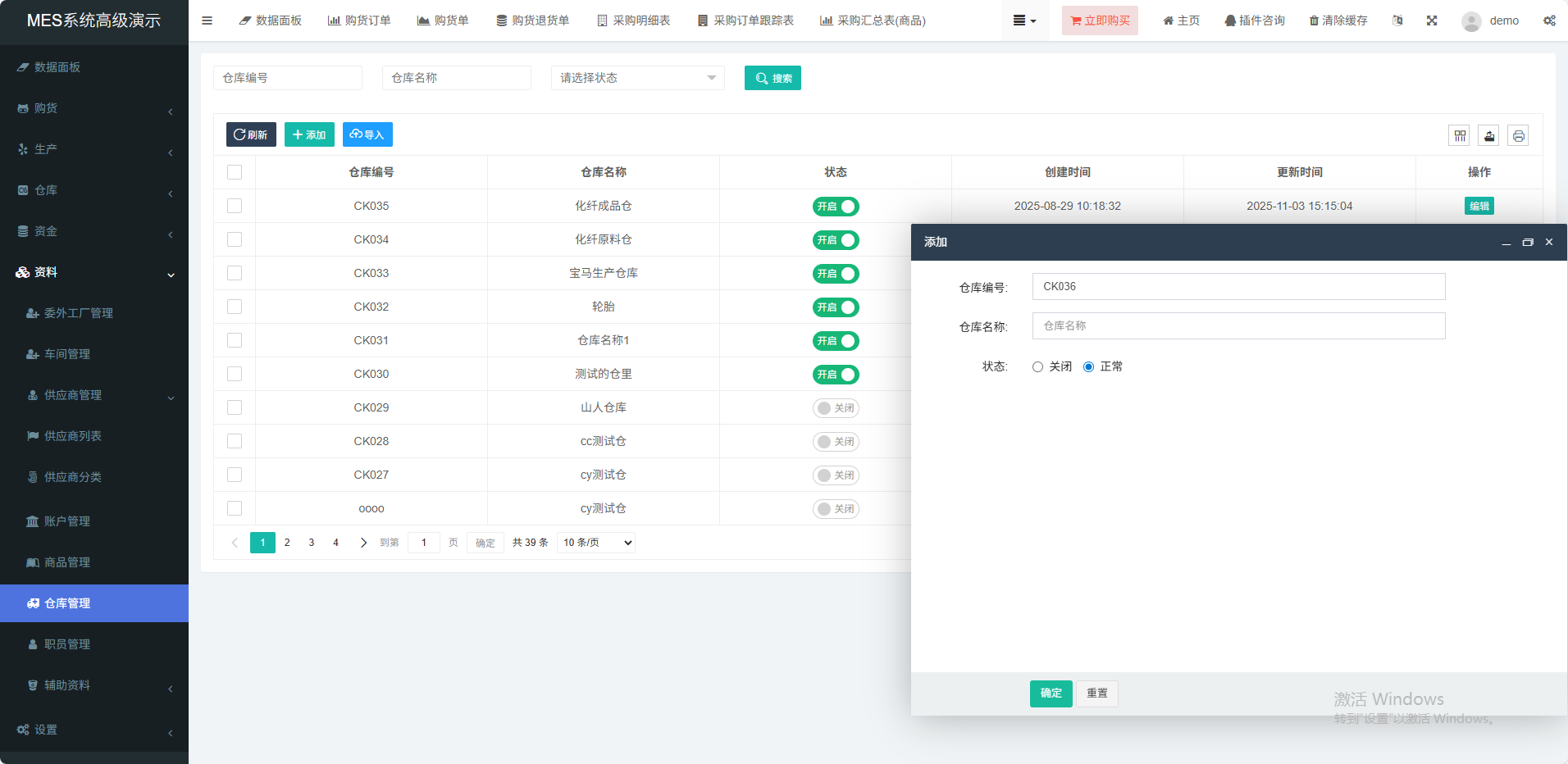
Task: Toggle fullscreen mode icon in header
Action: (1431, 20)
